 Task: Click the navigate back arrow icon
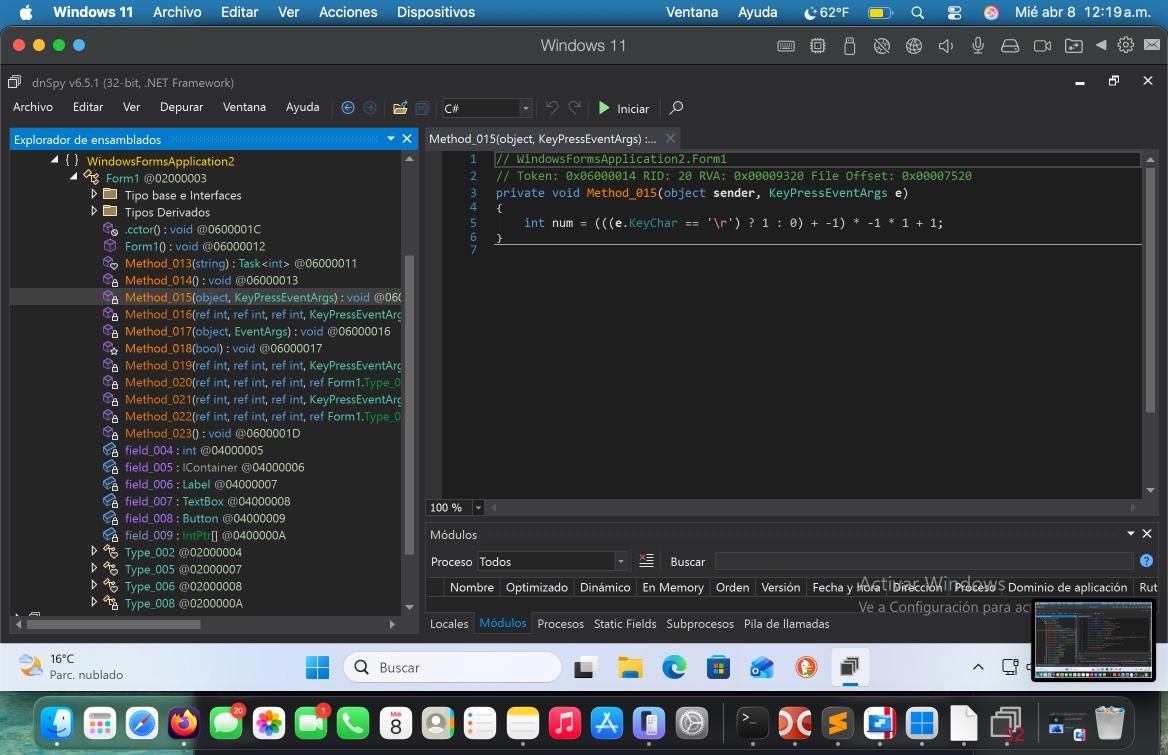348,108
